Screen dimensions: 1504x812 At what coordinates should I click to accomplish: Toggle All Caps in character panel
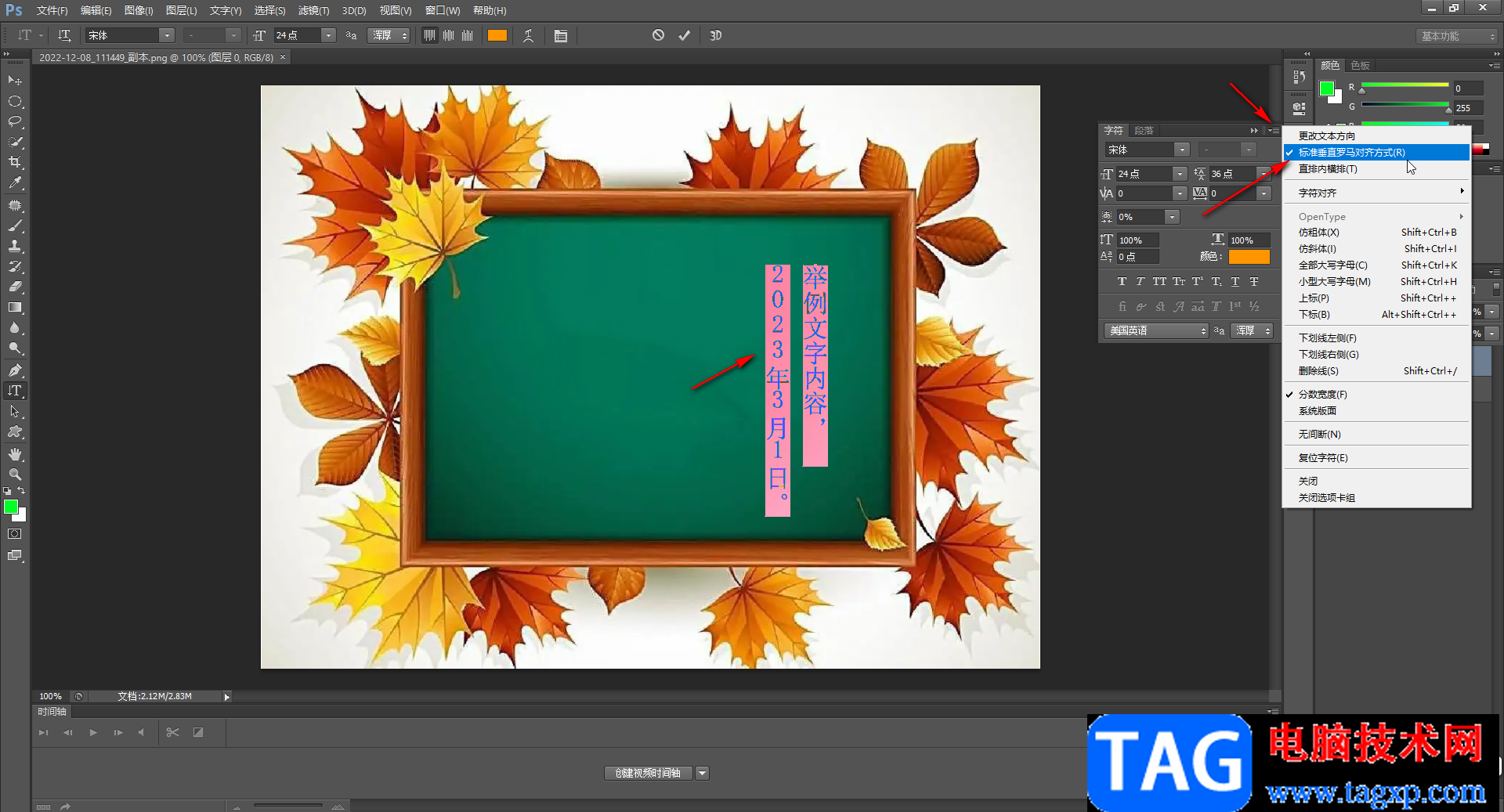1159,282
